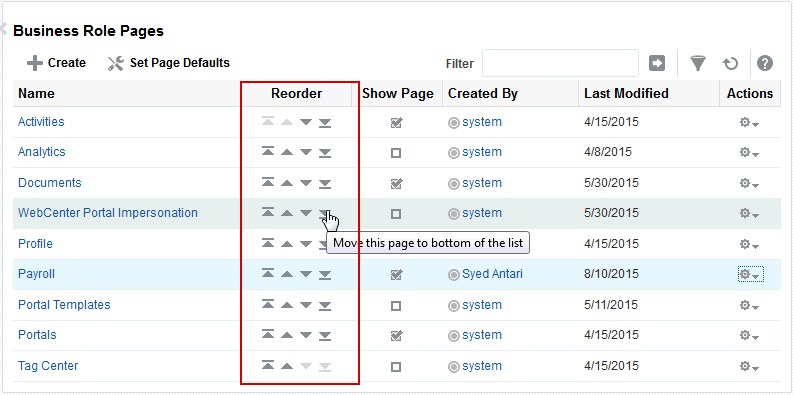Click the filter funnel icon

pyautogui.click(x=698, y=63)
